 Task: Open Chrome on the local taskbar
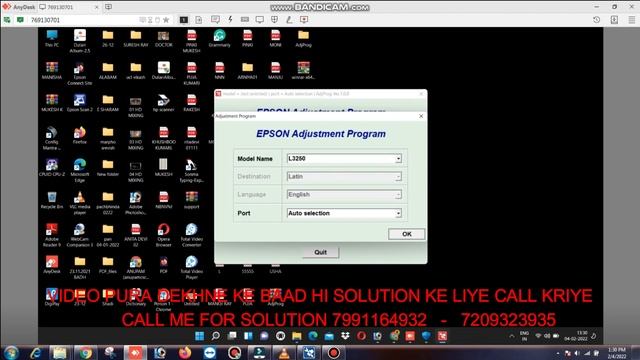click(85, 352)
